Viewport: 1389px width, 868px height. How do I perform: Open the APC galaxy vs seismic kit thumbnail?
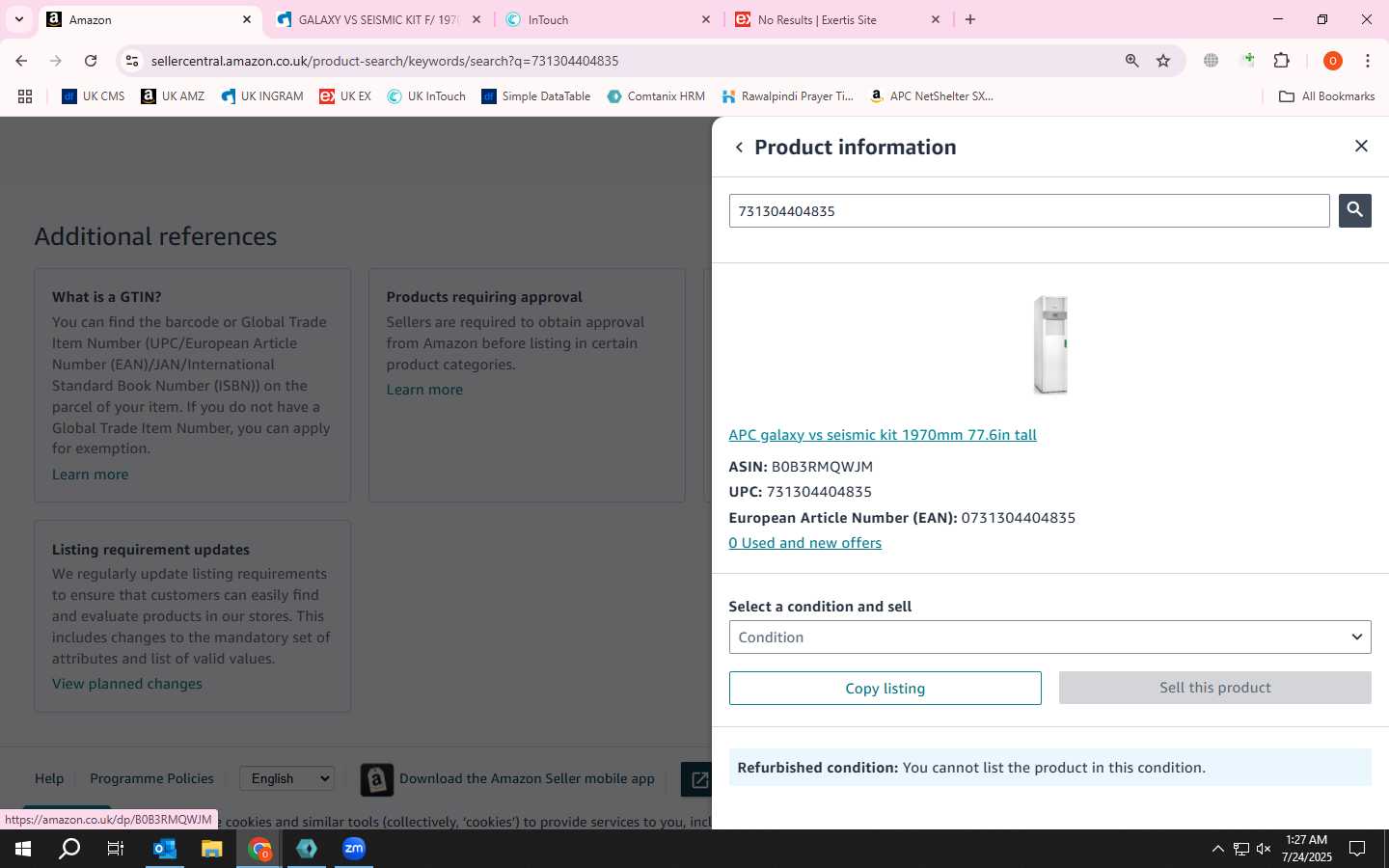click(x=1050, y=344)
